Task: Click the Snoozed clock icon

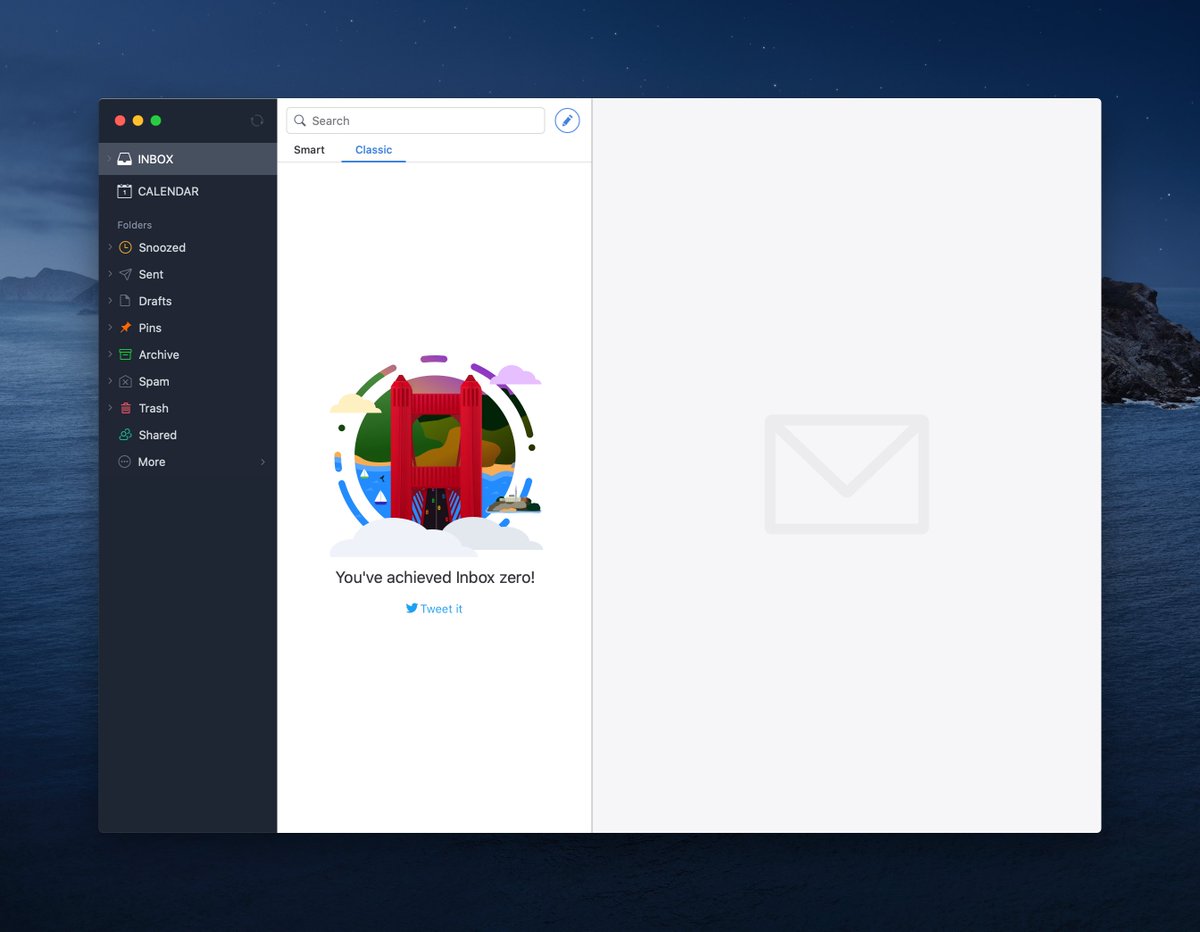Action: pyautogui.click(x=125, y=247)
